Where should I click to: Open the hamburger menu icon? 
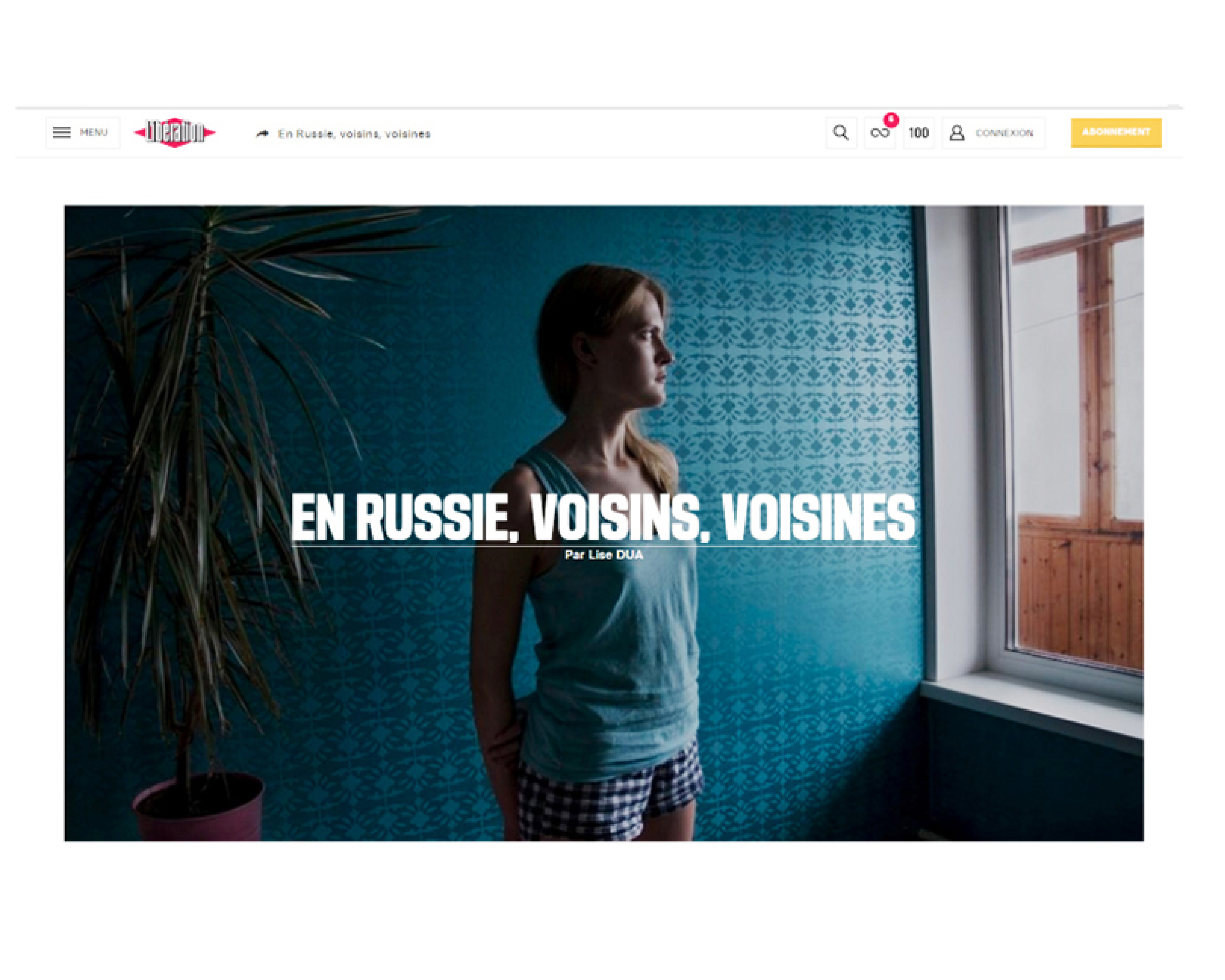pos(62,133)
